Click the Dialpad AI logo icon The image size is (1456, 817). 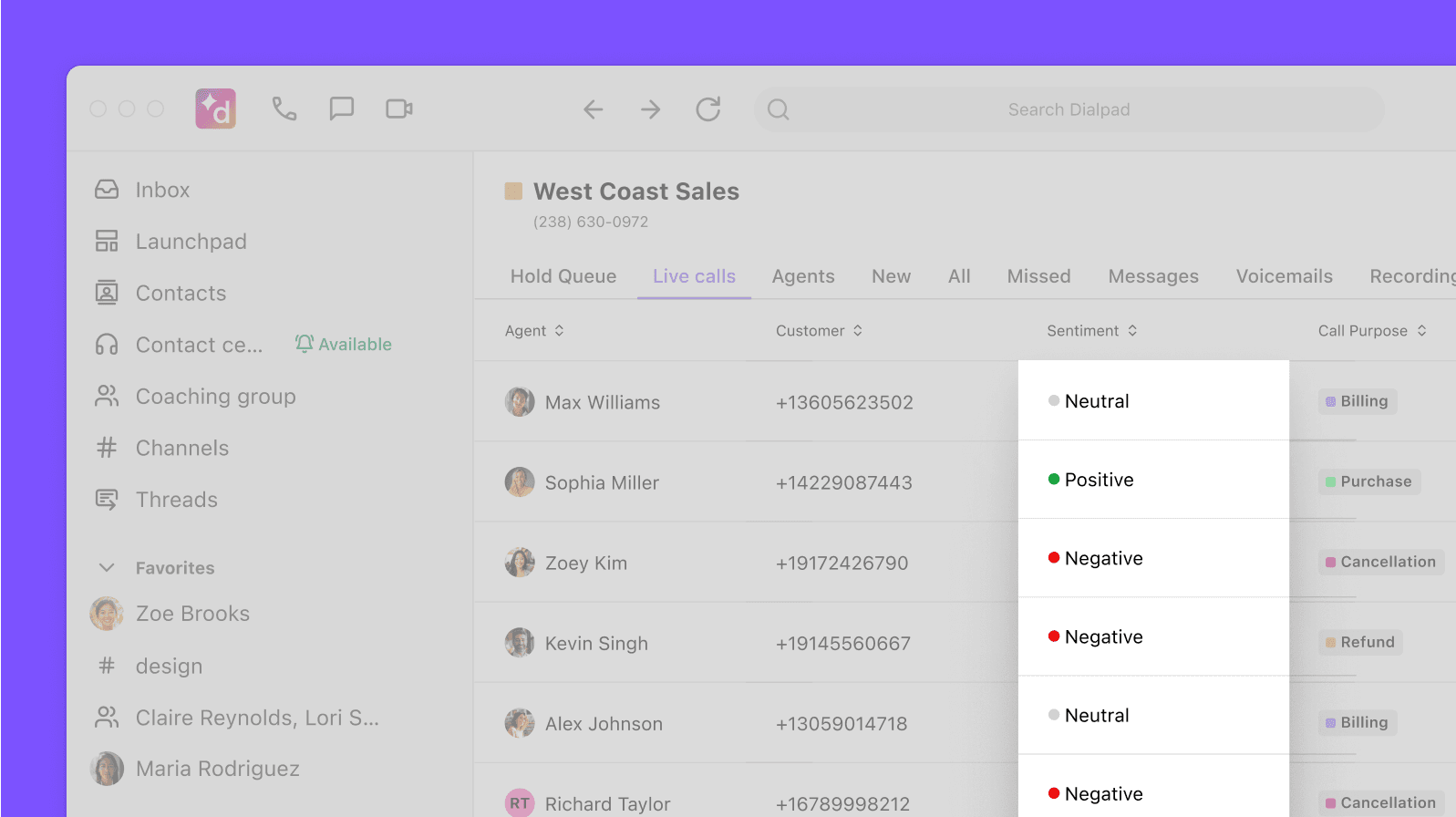click(216, 109)
